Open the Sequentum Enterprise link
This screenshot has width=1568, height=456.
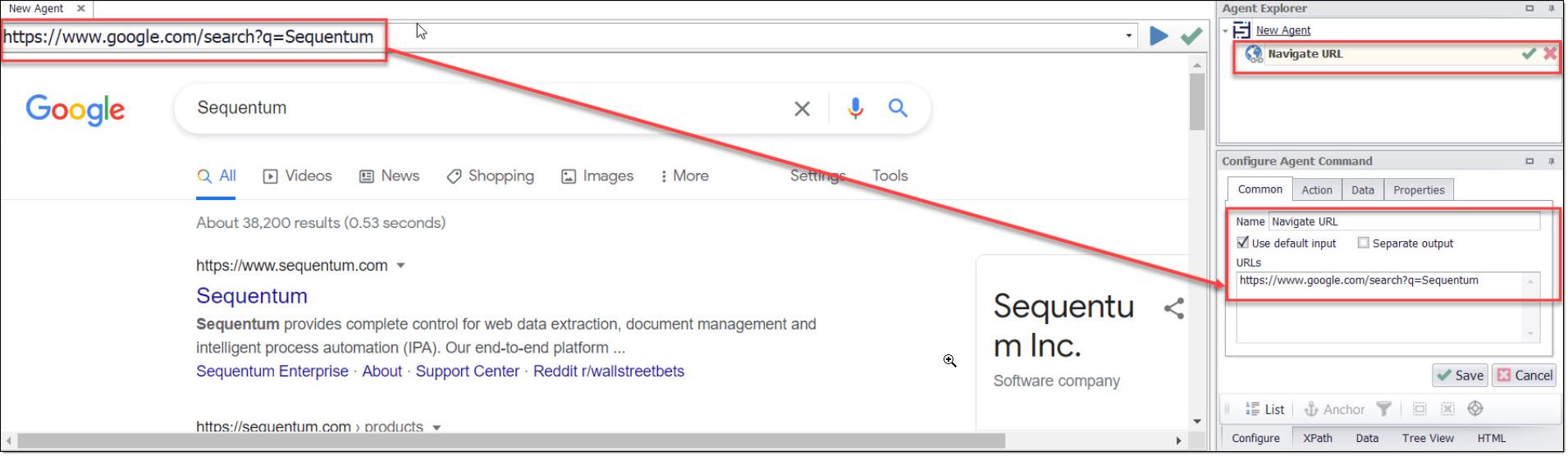272,372
